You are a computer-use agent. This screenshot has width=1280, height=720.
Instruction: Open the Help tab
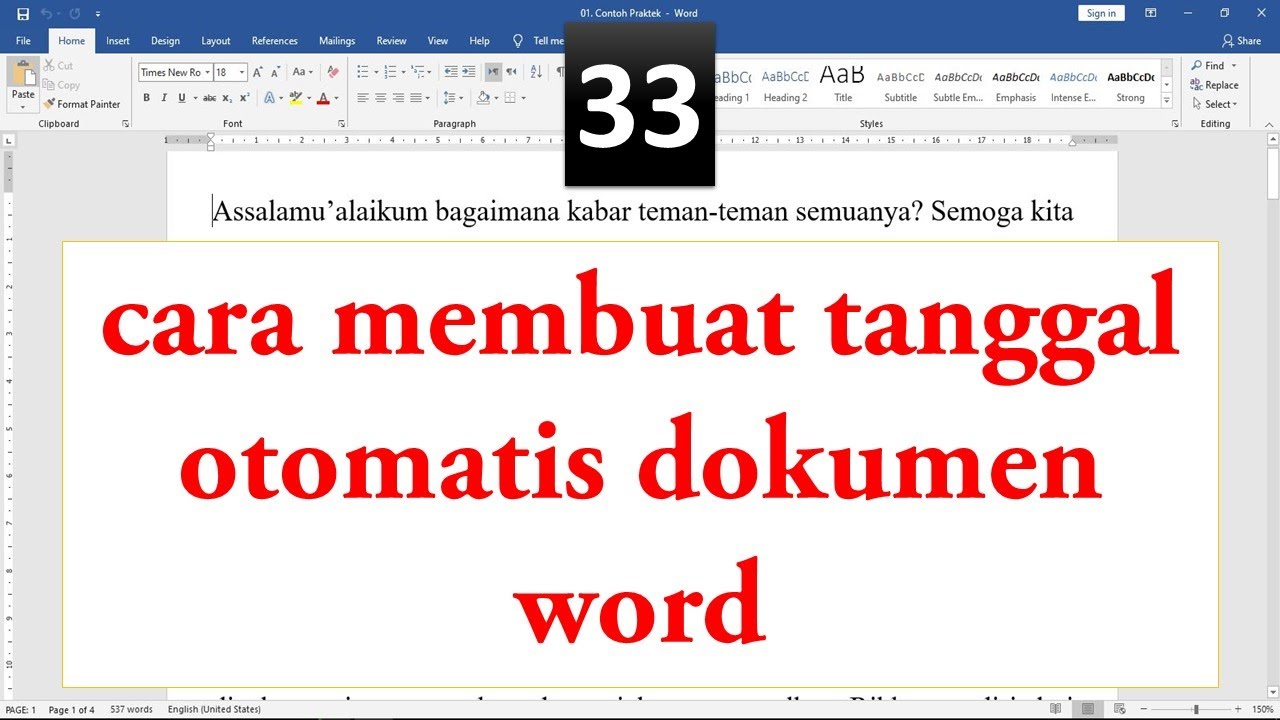point(479,41)
